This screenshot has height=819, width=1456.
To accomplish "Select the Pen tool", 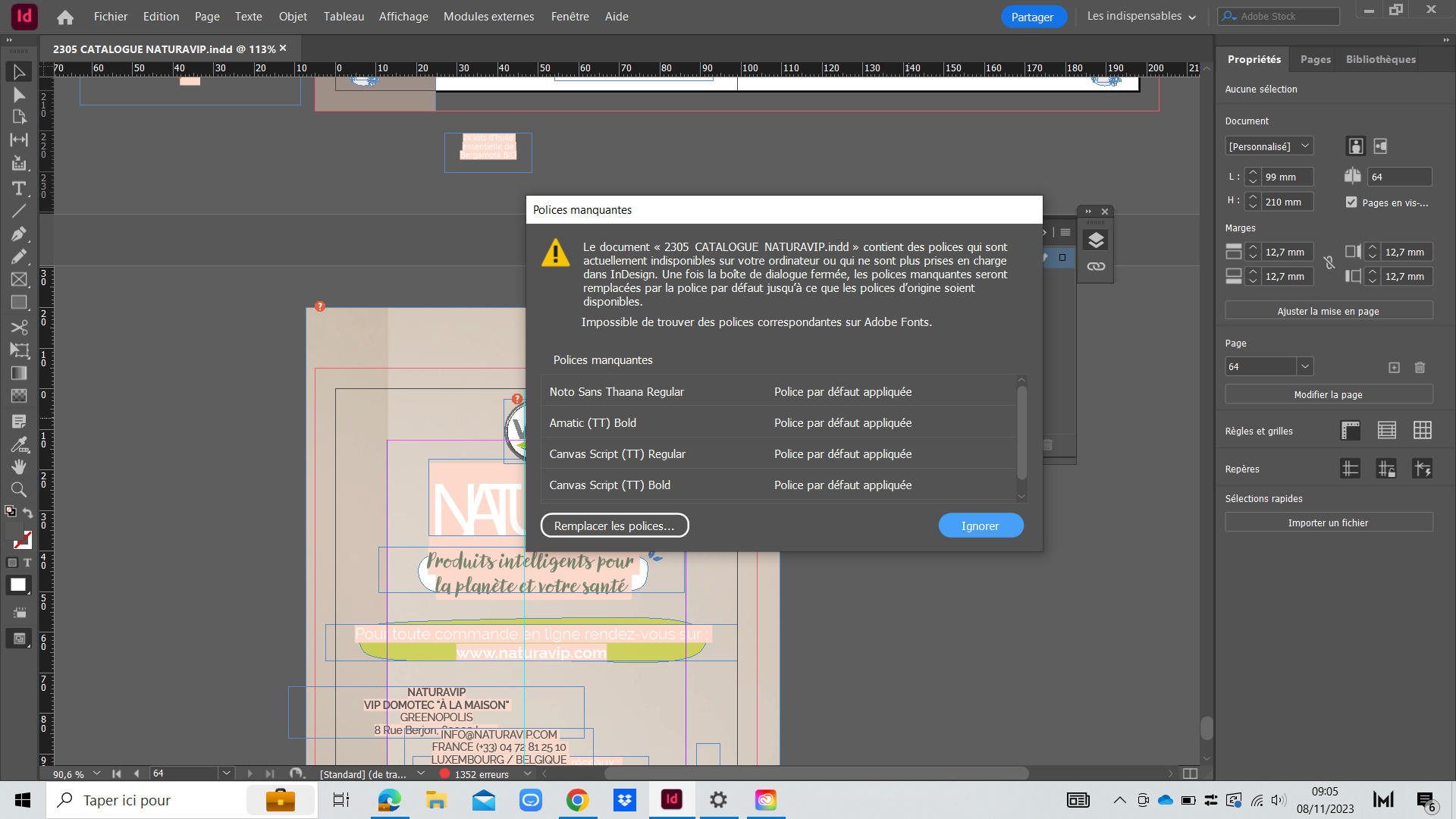I will click(19, 234).
